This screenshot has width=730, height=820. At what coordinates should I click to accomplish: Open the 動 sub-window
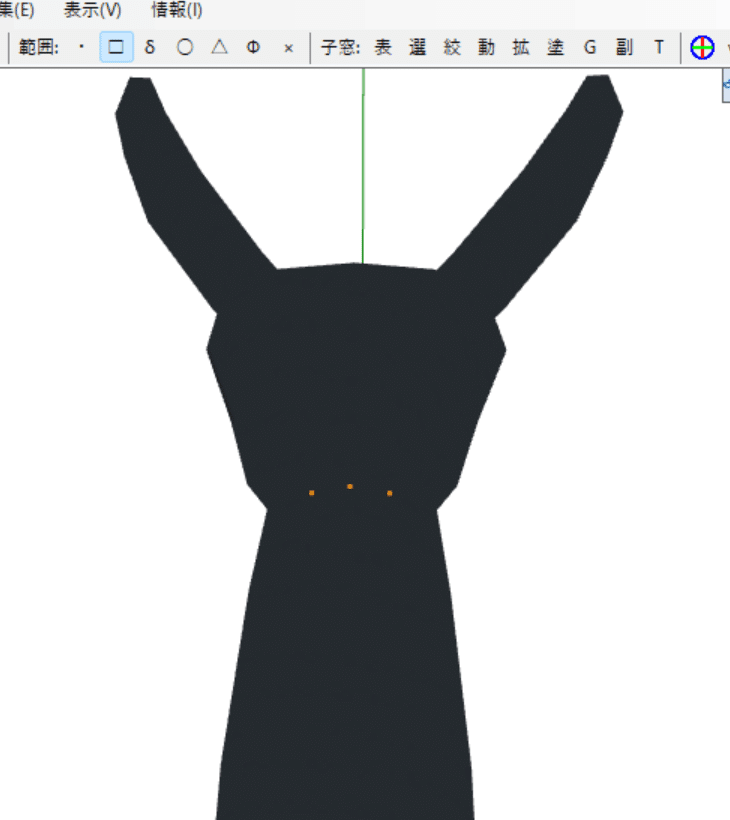pyautogui.click(x=486, y=47)
